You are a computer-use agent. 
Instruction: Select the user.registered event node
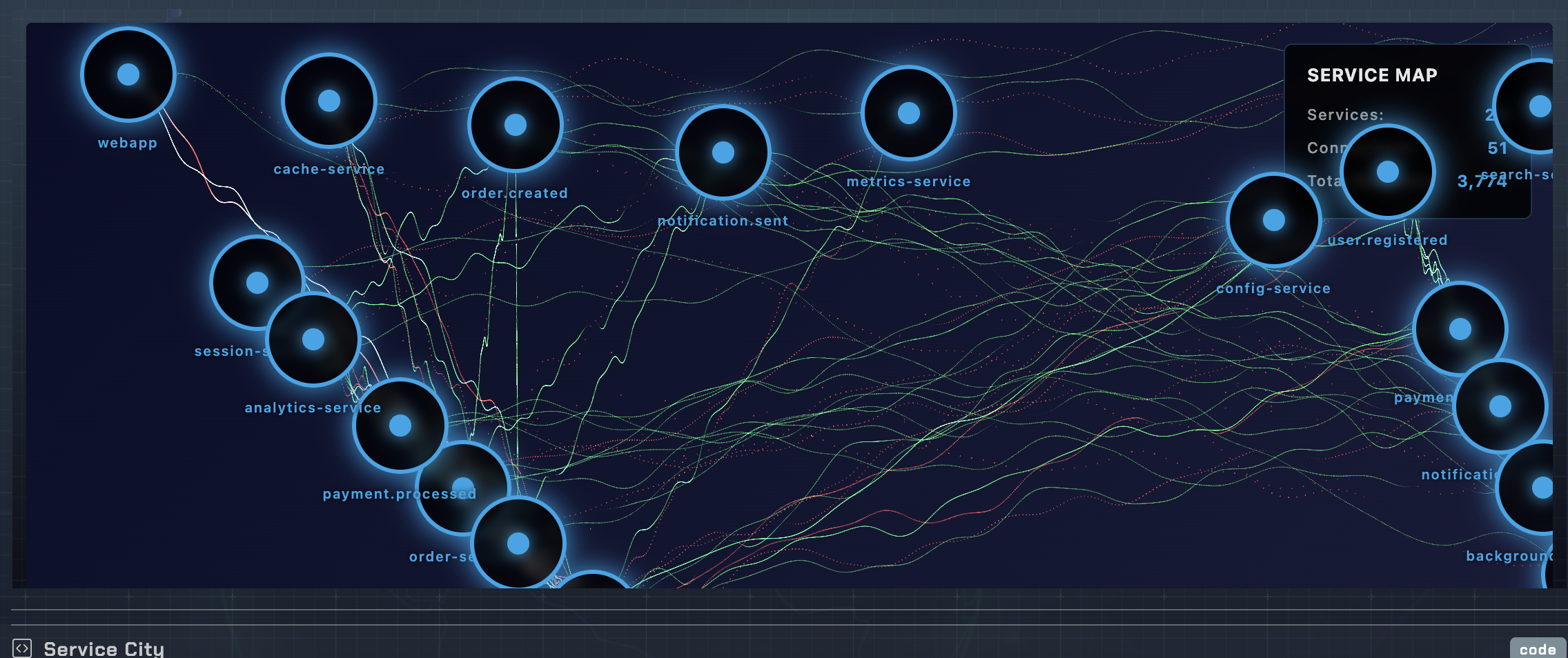[x=1388, y=172]
